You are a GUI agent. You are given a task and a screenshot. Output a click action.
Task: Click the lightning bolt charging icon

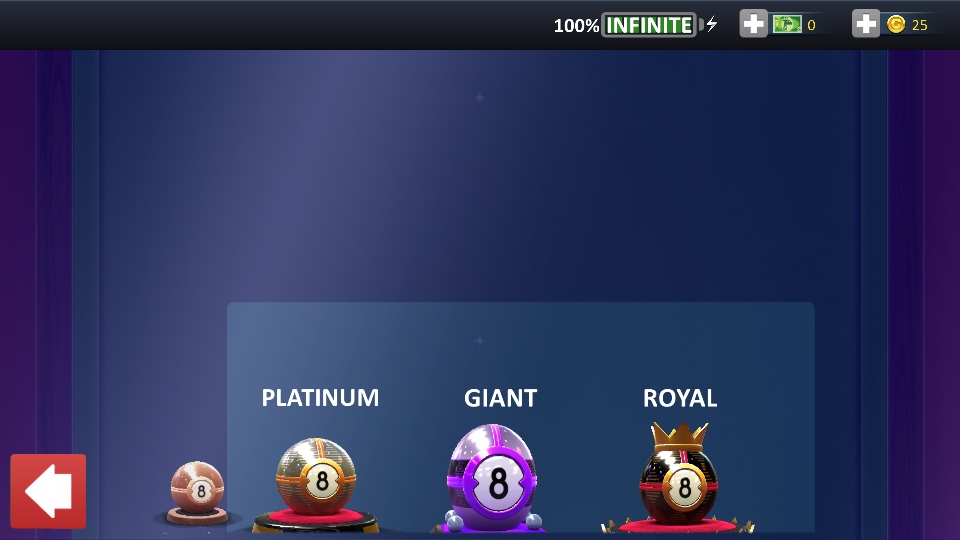711,24
